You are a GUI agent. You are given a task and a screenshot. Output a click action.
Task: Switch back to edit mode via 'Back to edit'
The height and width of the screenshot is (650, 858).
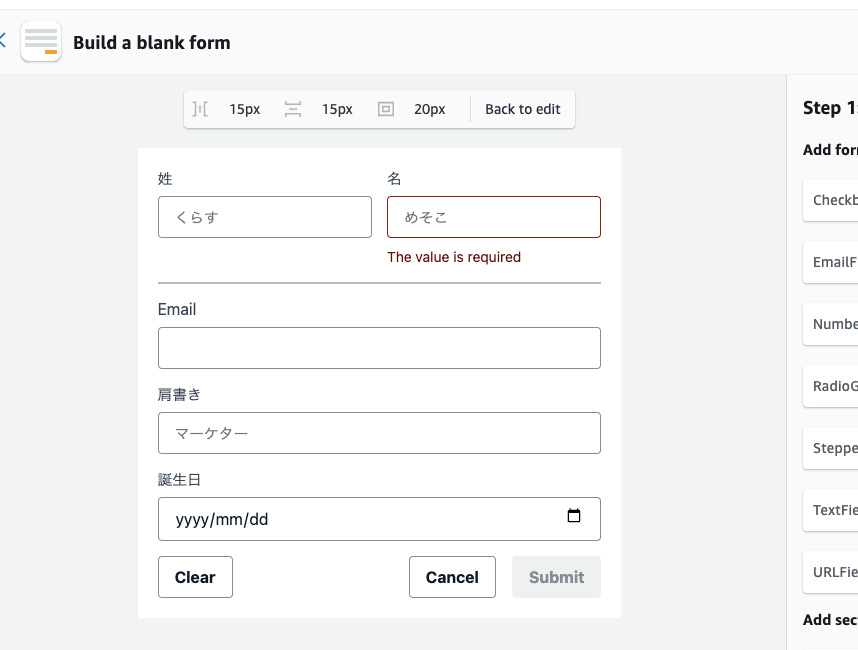[x=522, y=109]
